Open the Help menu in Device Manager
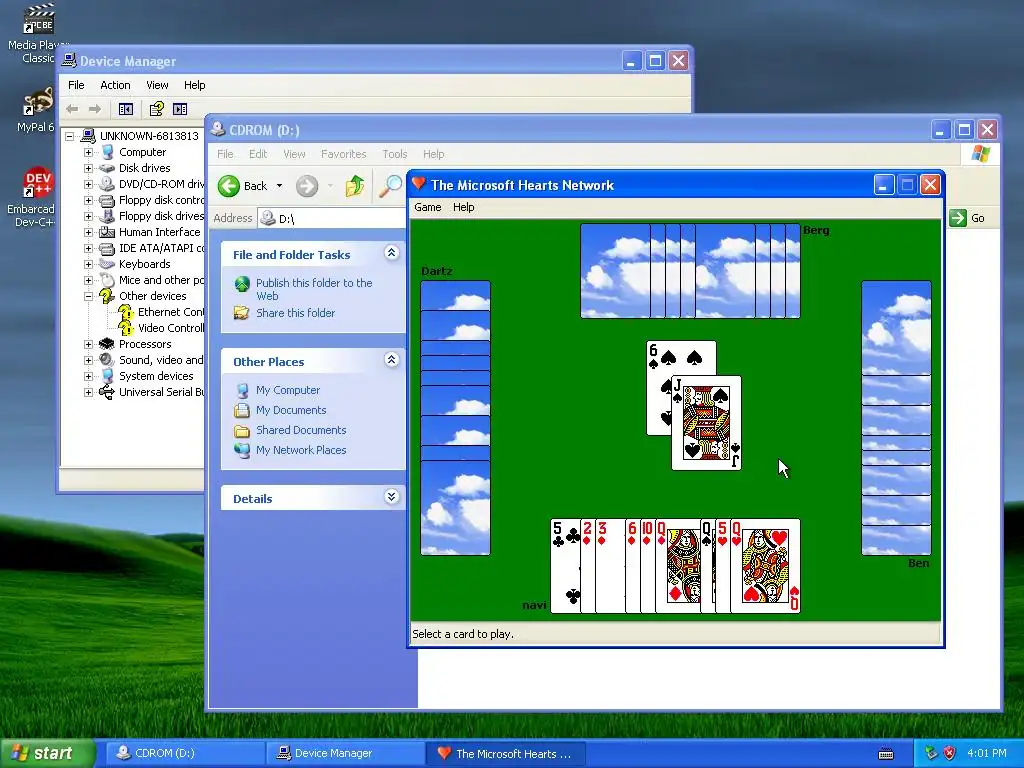Screen dimensions: 1024x768 tap(194, 85)
